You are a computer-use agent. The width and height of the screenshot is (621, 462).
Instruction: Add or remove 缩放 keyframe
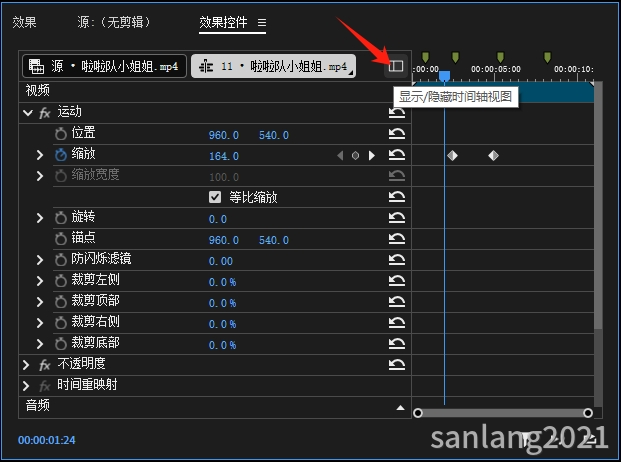(355, 156)
